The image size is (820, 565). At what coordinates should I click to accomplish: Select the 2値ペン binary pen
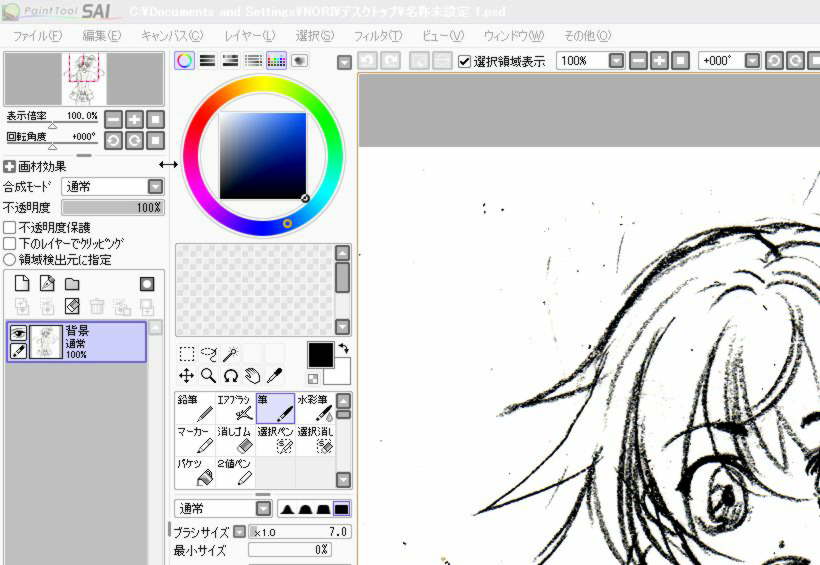(x=235, y=472)
